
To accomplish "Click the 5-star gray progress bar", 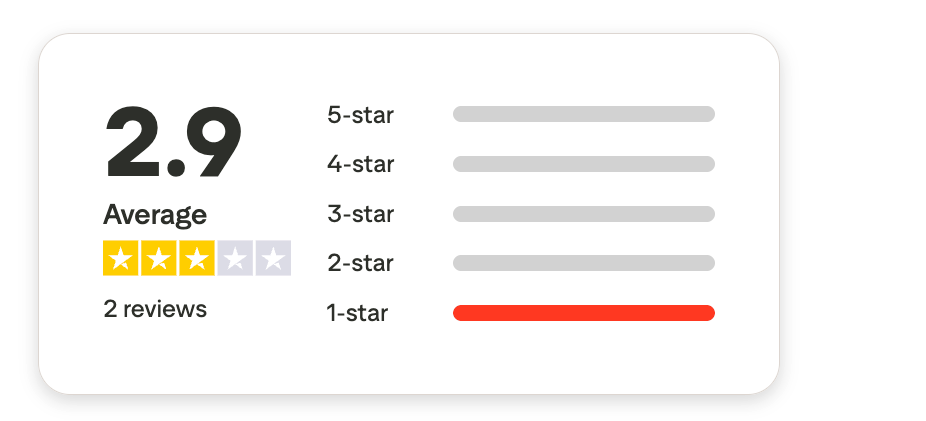I will [583, 114].
